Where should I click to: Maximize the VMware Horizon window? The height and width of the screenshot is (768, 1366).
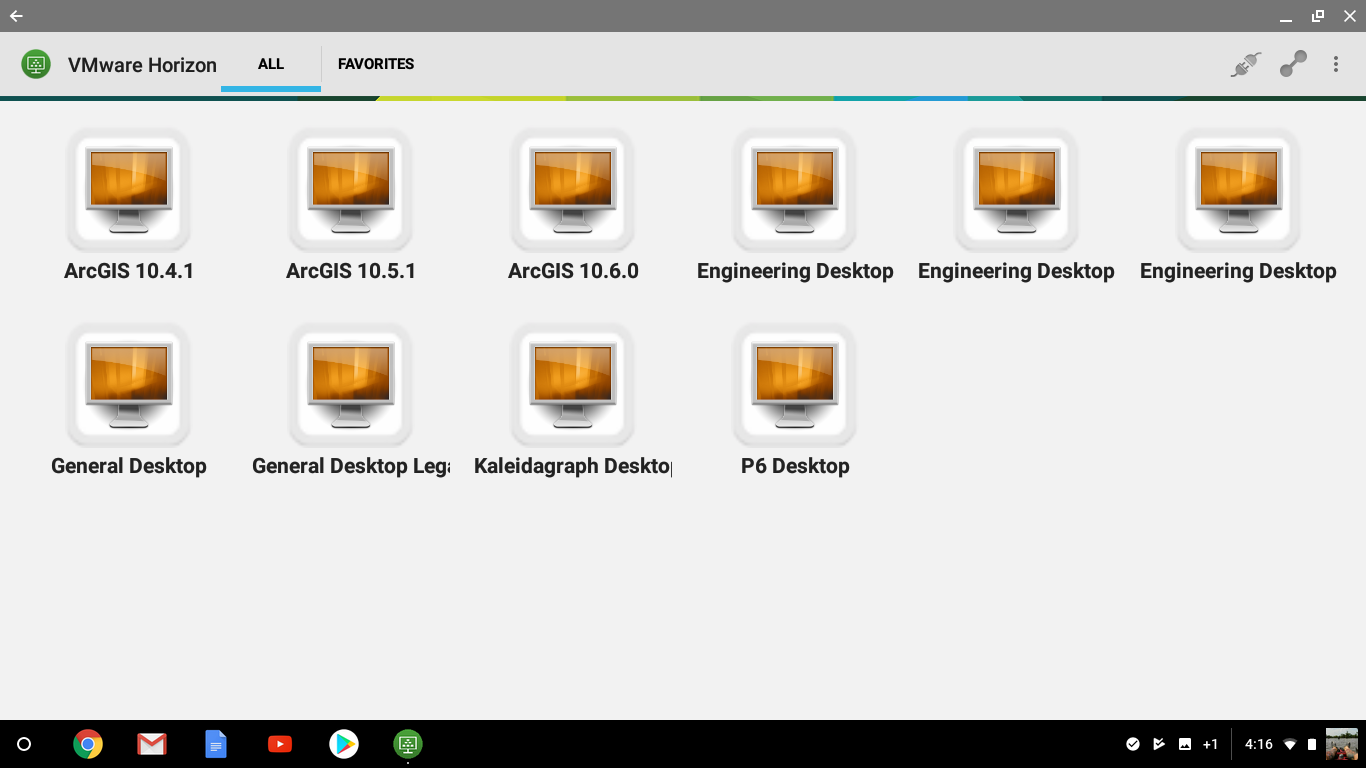pos(1318,16)
